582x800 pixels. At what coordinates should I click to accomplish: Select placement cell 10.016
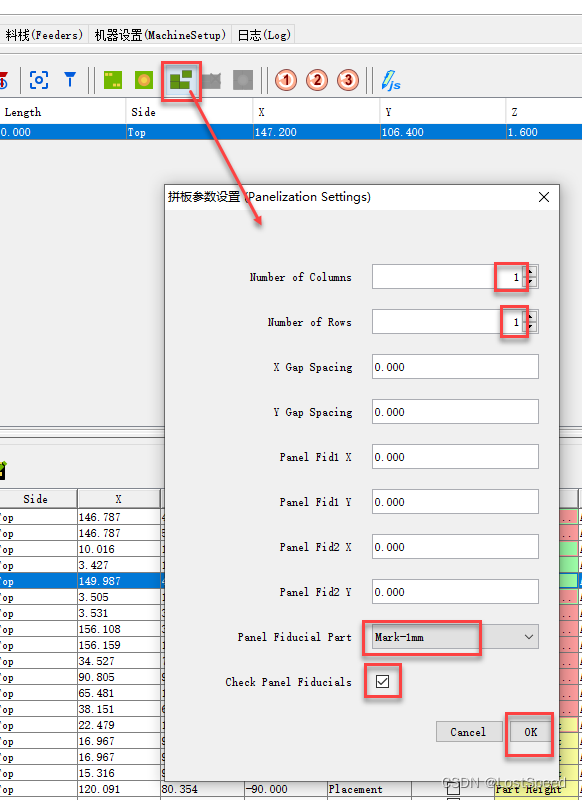pyautogui.click(x=118, y=549)
